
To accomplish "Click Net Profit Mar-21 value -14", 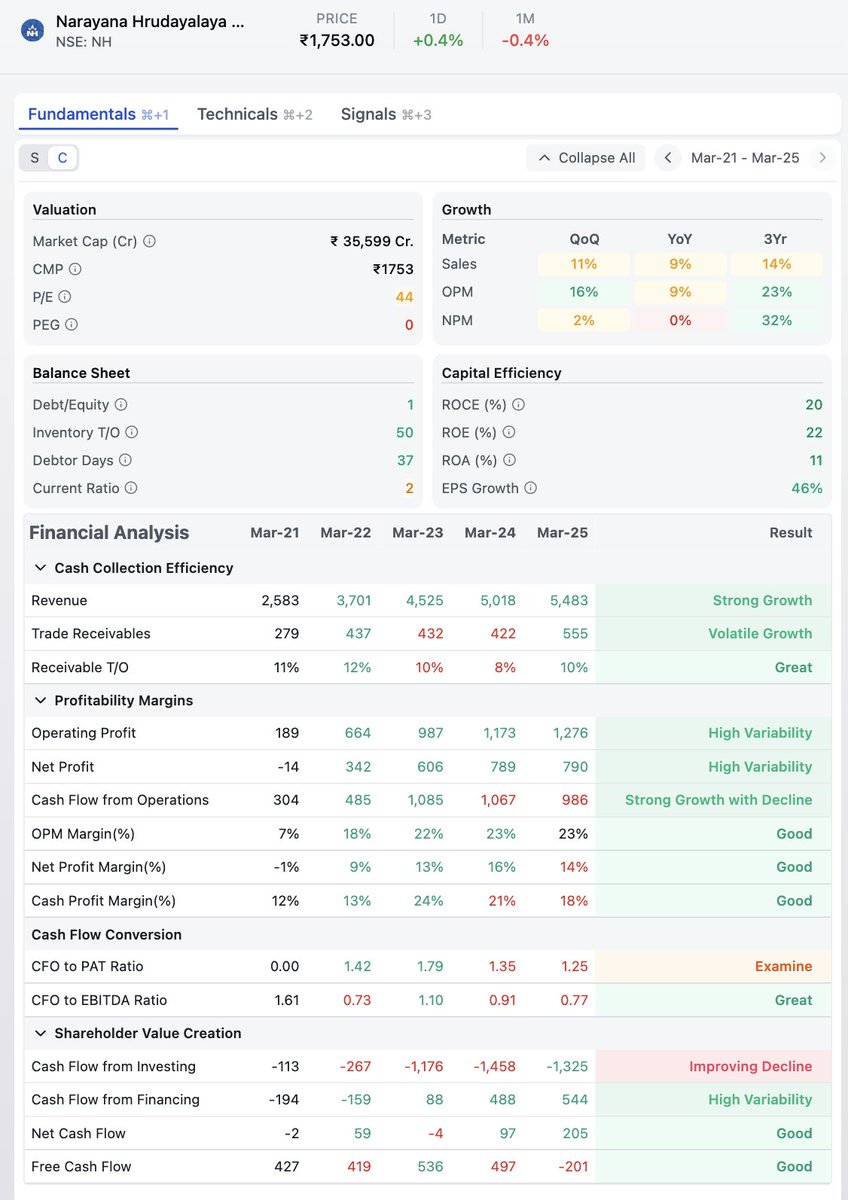I will (x=287, y=767).
